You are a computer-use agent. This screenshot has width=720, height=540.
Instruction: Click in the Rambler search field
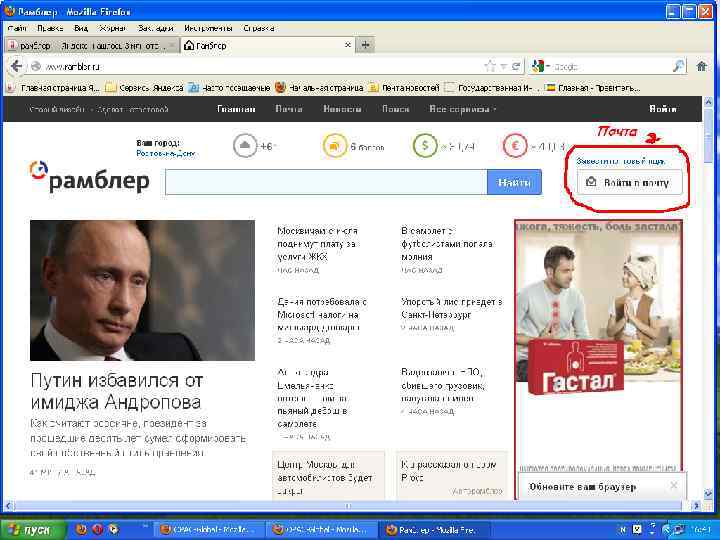point(326,182)
